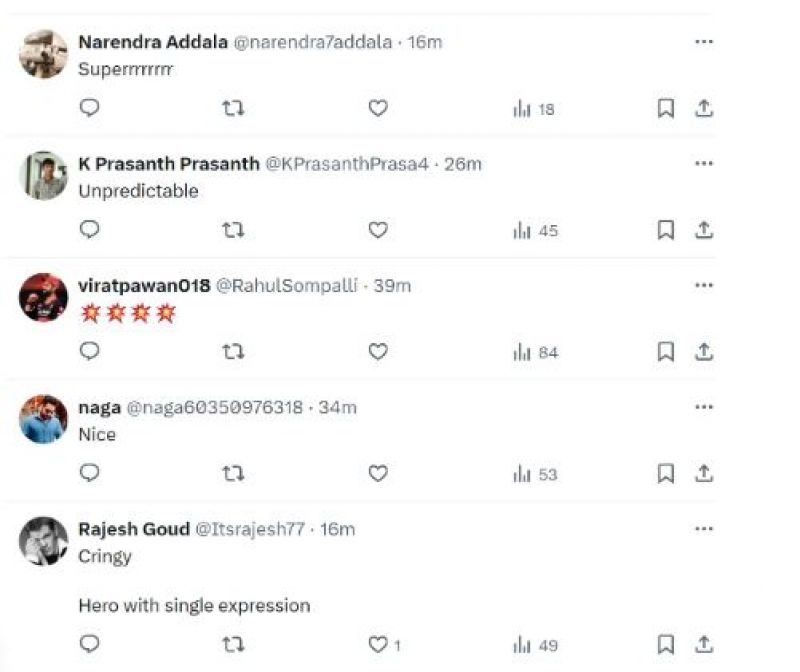Reply to Rajesh Goud's "Cringy" tweet
The width and height of the screenshot is (800, 672).
90,645
